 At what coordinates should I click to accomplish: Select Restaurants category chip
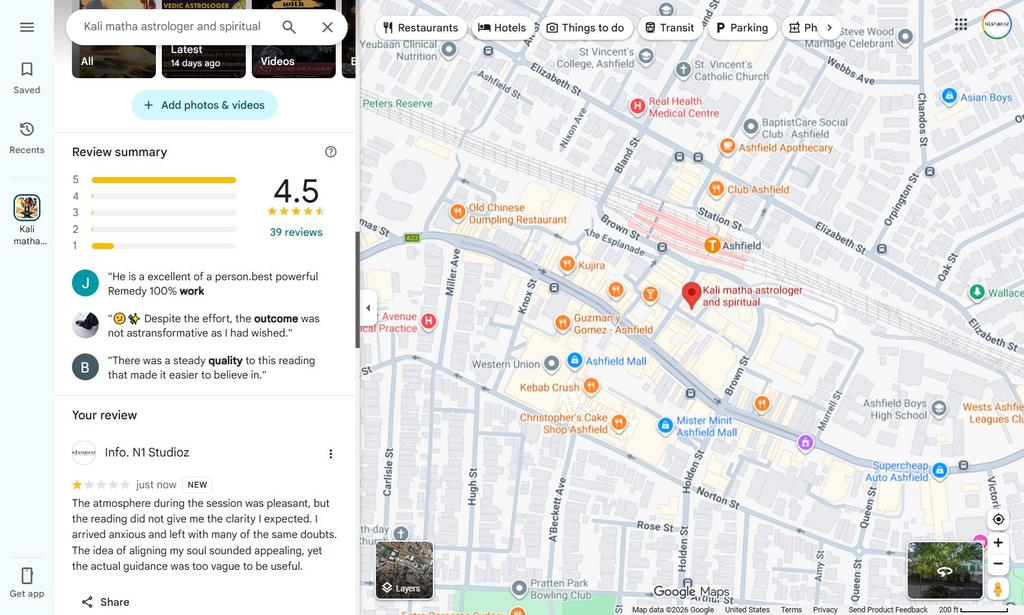421,27
